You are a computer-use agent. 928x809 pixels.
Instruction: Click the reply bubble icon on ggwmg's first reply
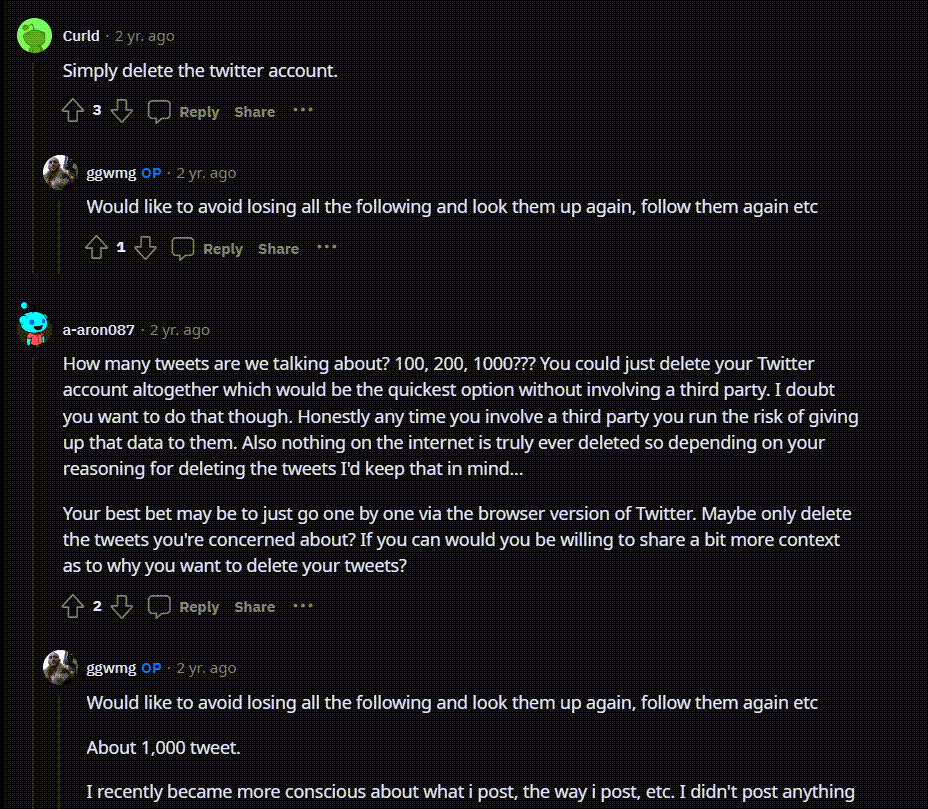point(183,248)
